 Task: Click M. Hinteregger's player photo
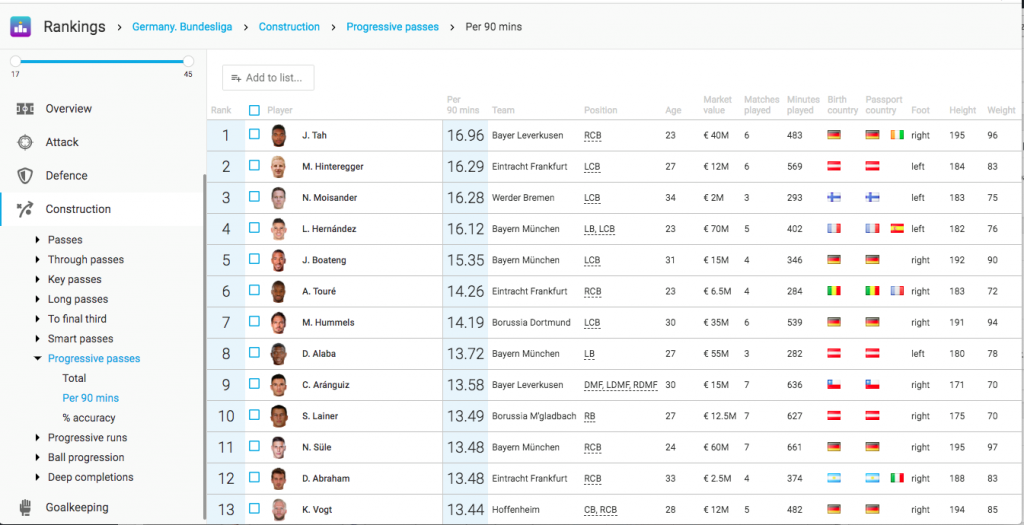pyautogui.click(x=279, y=167)
